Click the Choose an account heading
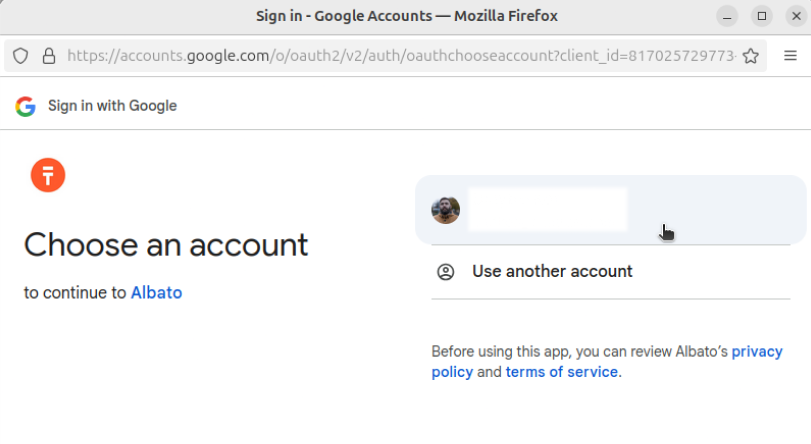This screenshot has width=811, height=444. (166, 245)
